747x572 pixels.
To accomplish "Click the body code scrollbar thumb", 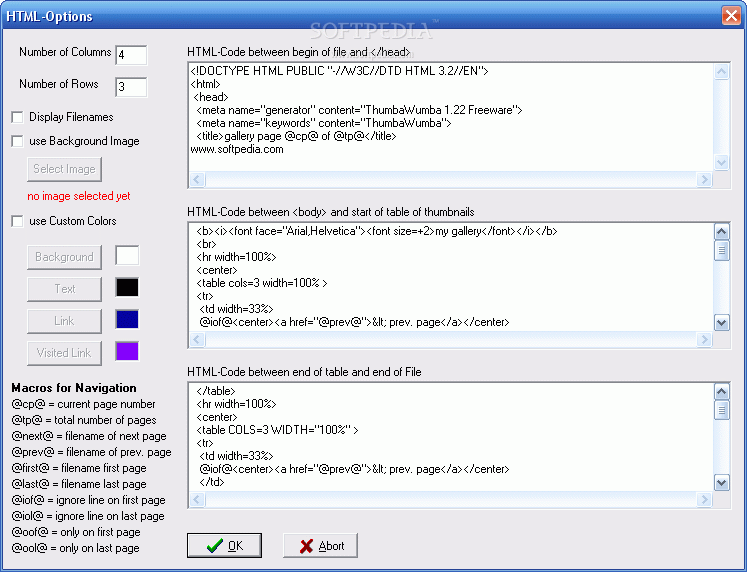I will [x=722, y=250].
